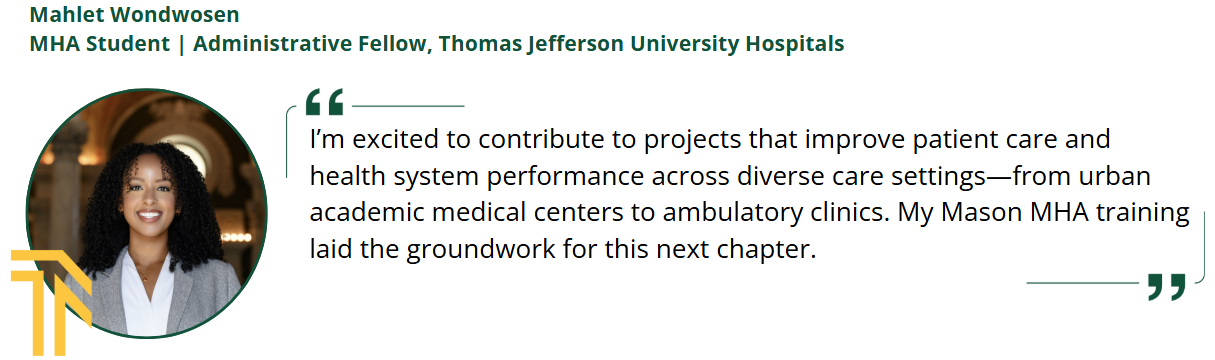Select the circular portrait photo of Mahlet
1215x360 pixels.
(146, 212)
